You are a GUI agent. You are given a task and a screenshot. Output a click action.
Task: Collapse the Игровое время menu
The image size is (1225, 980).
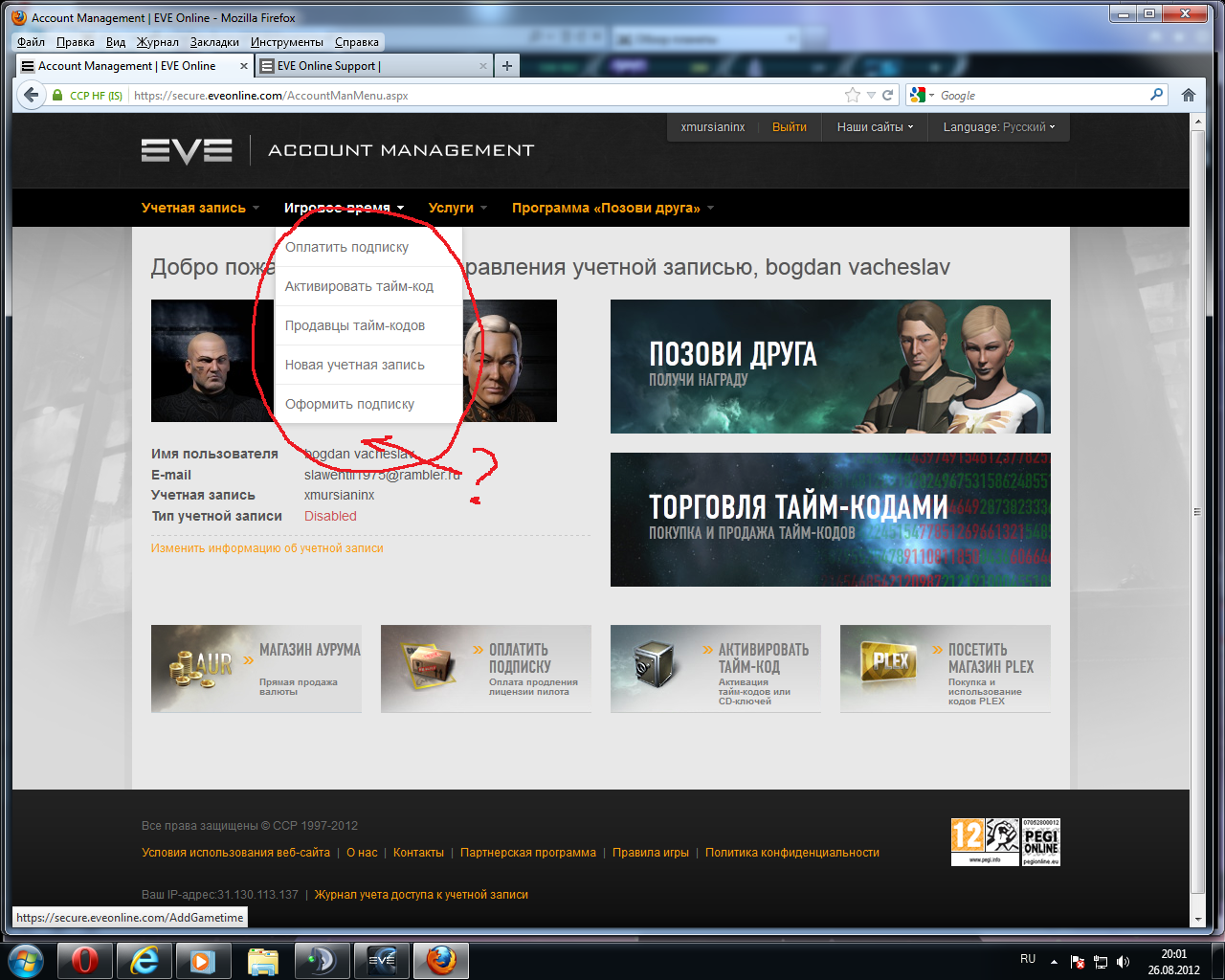pos(344,208)
